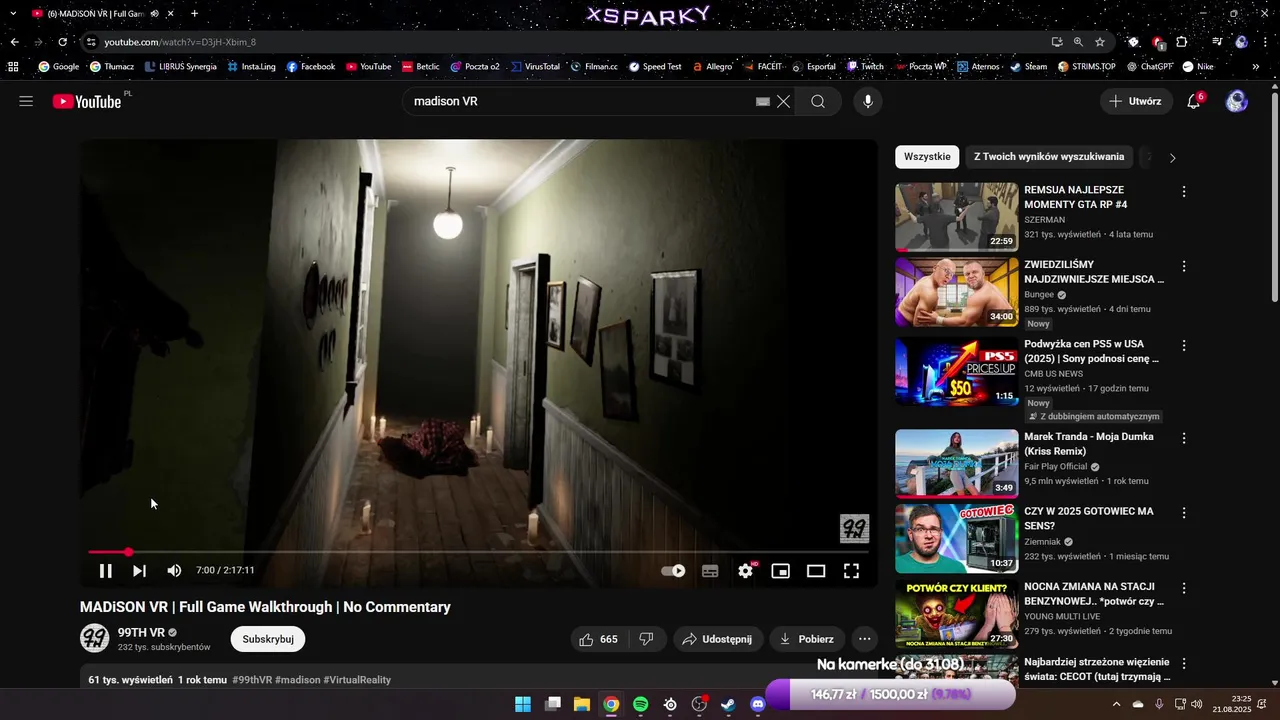Open options for NOCNA ZMIANA NA STACJI video

pyautogui.click(x=1184, y=588)
